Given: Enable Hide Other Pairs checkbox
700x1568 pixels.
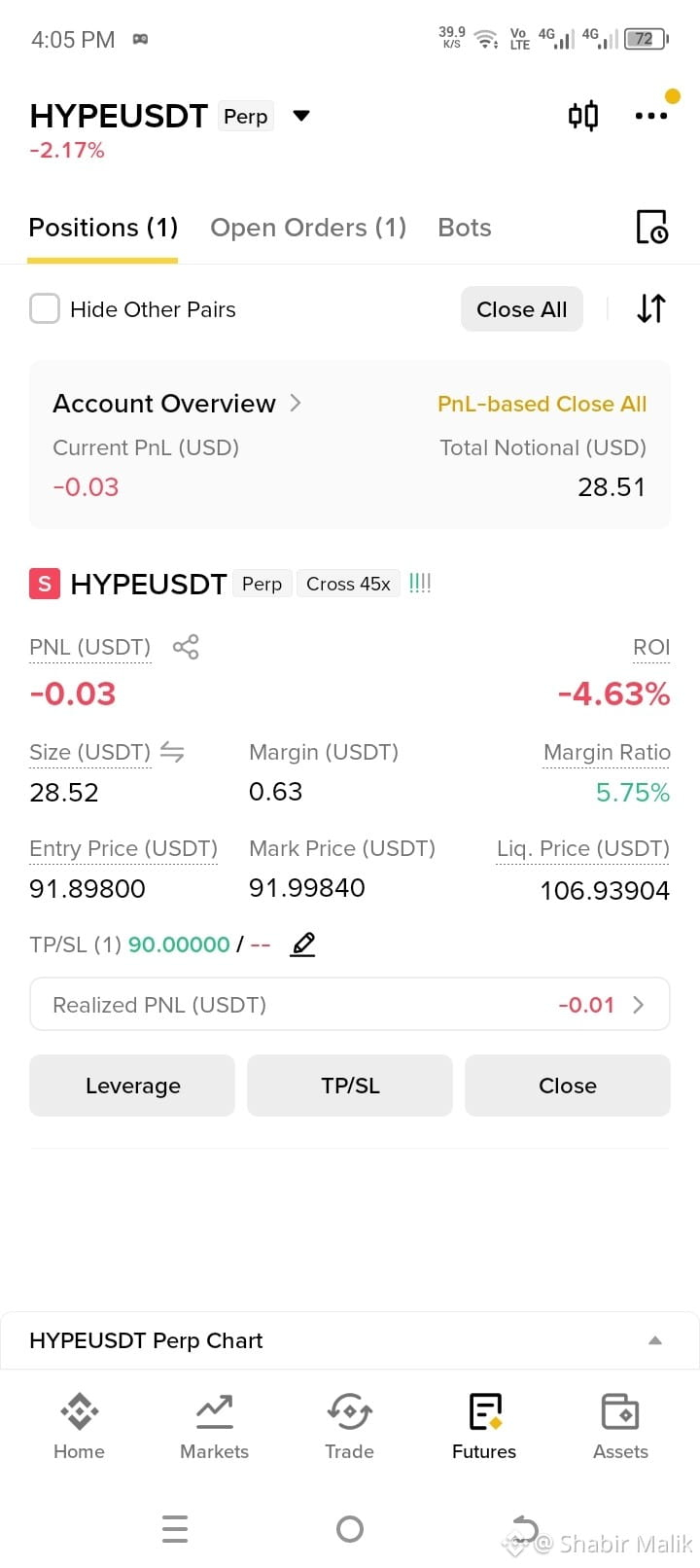Looking at the screenshot, I should click(x=45, y=309).
